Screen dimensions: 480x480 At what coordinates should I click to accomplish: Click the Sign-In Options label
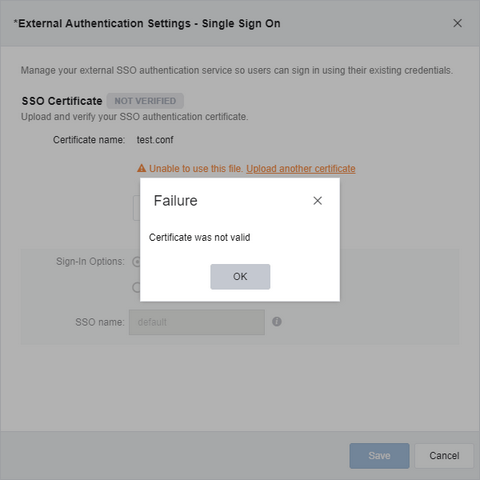(90, 262)
